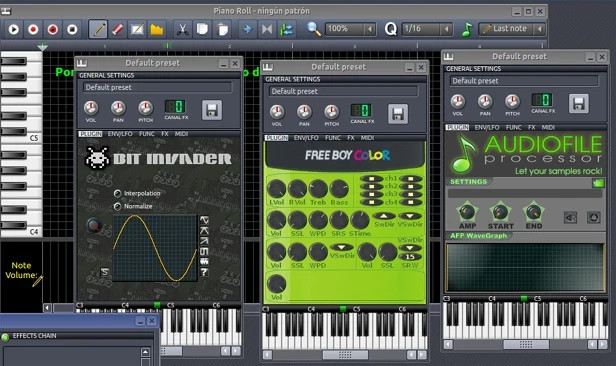The image size is (616, 366).
Task: Open FX tab in AudioFile Processor window
Action: (x=532, y=128)
